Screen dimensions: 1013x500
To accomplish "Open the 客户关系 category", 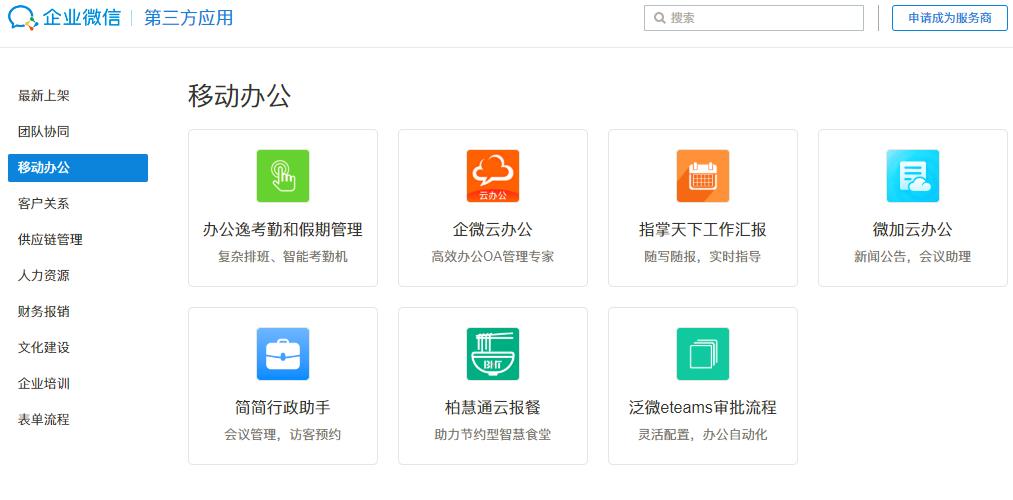I will pos(44,204).
